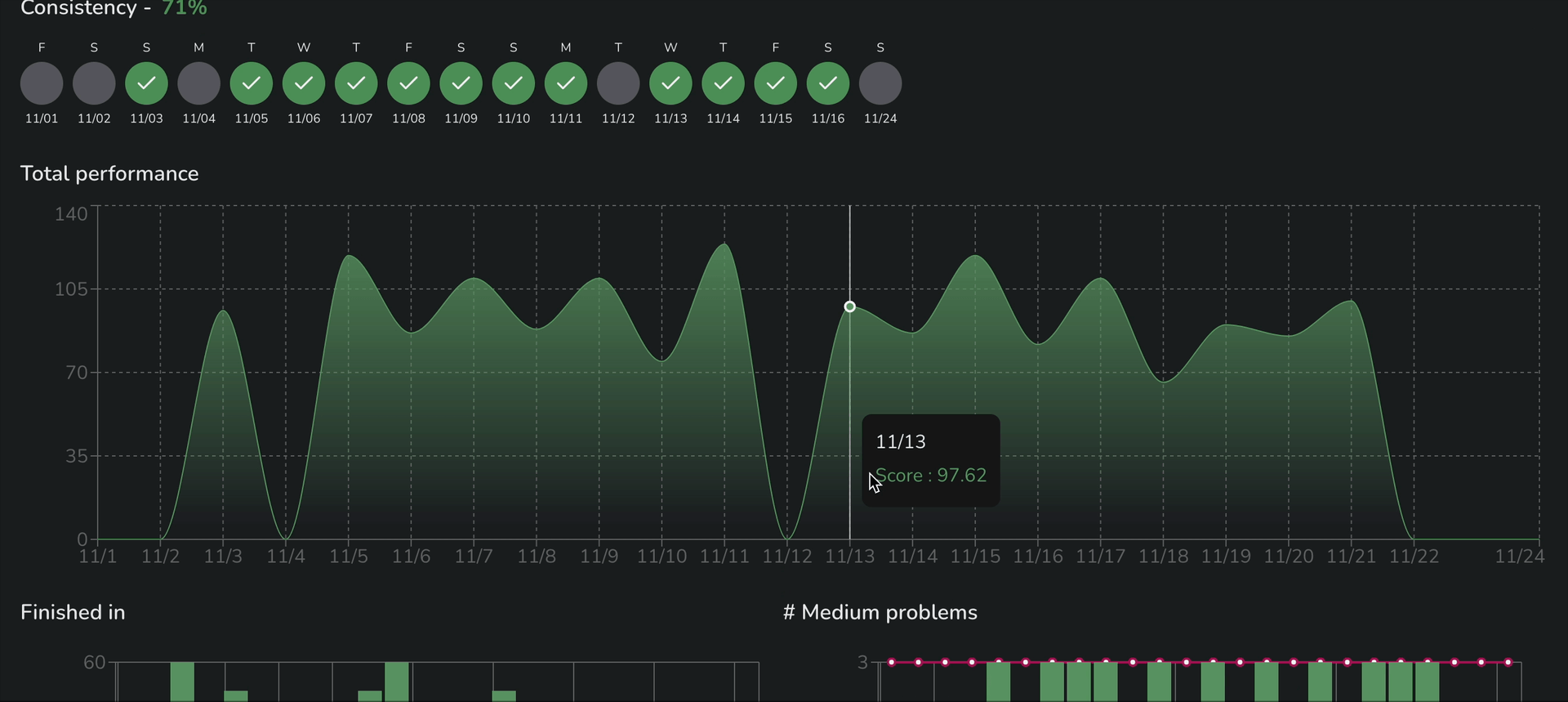Click the 11/5 x-axis label
Viewport: 1568px width, 702px height.
point(349,557)
